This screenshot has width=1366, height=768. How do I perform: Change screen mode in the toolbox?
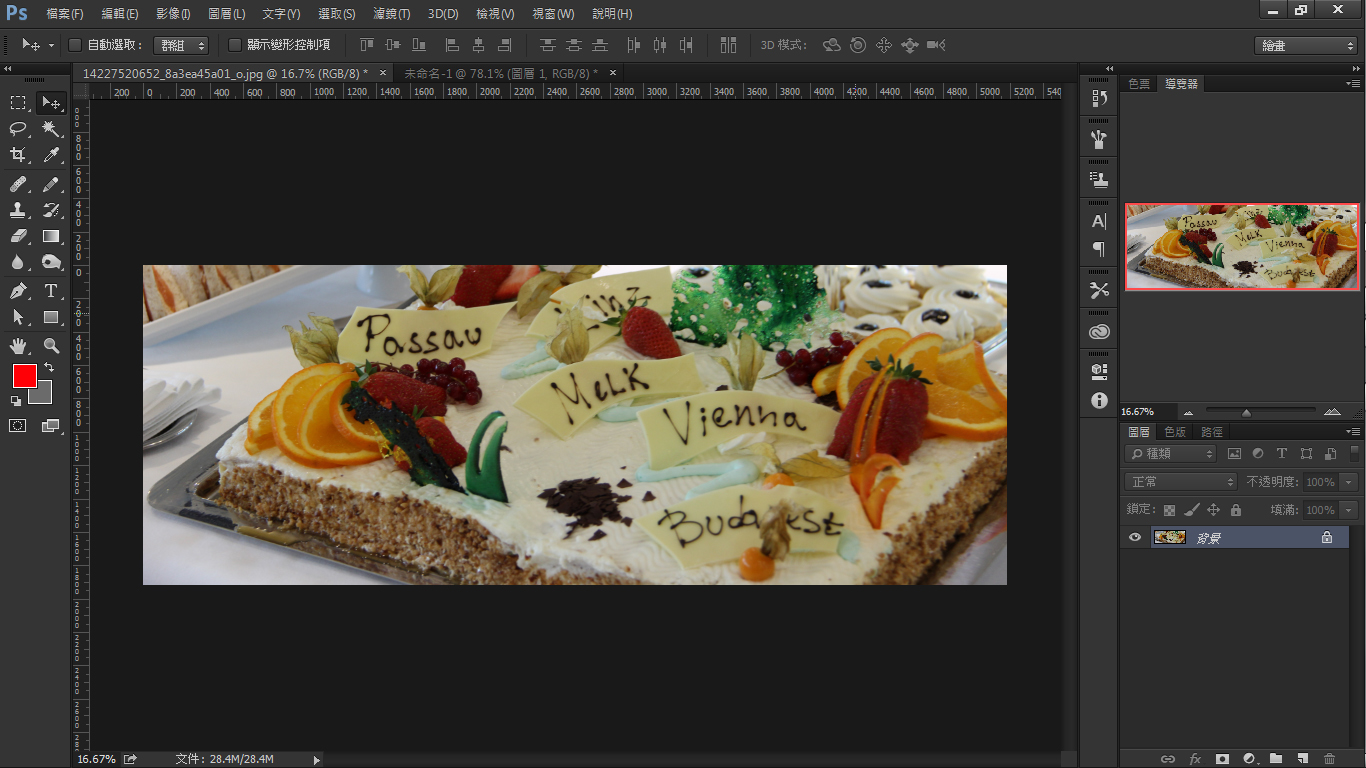click(x=51, y=425)
